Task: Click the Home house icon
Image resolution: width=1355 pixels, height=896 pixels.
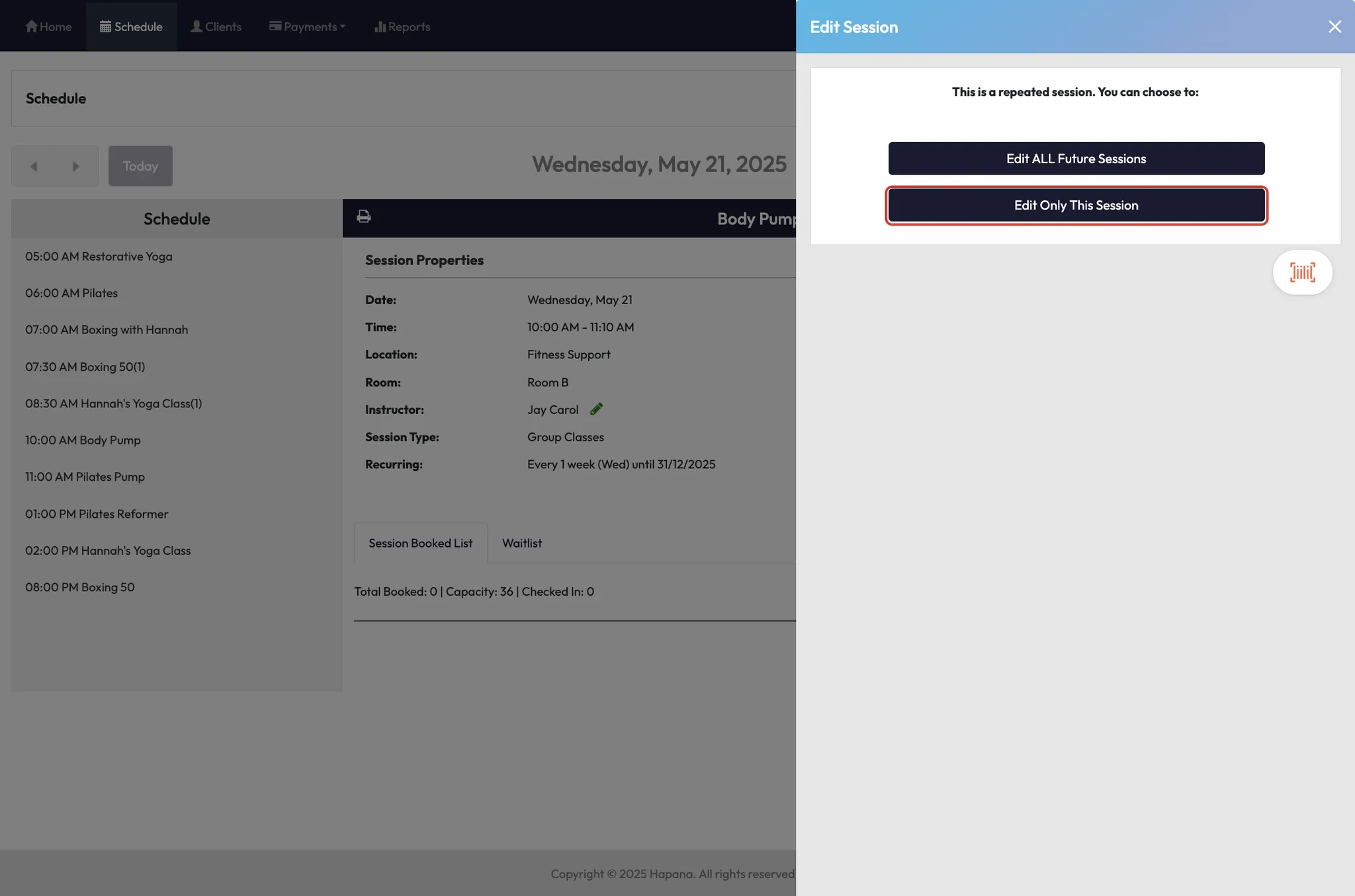Action: click(x=31, y=26)
